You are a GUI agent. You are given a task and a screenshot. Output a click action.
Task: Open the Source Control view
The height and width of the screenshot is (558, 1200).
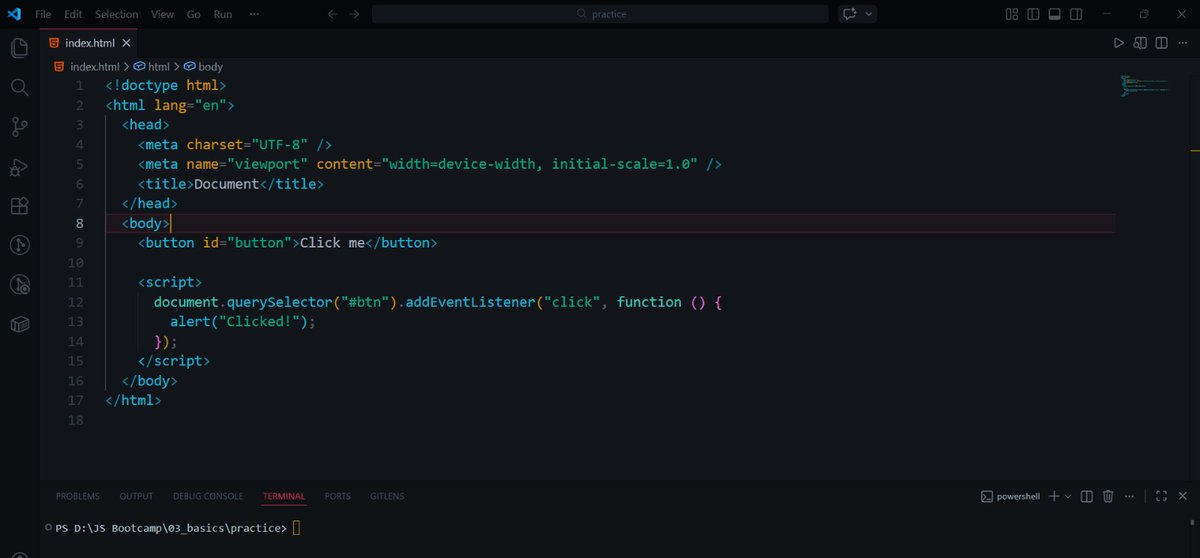[19, 126]
